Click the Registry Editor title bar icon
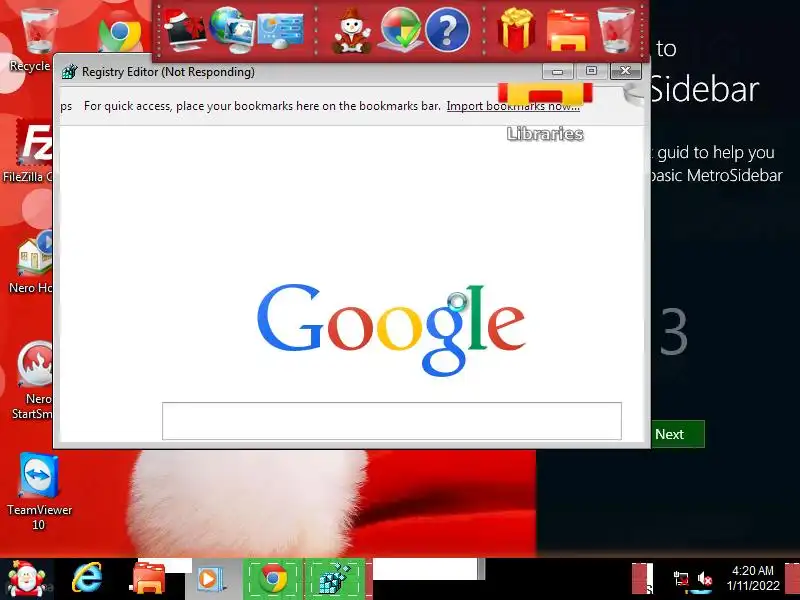Screen dimensions: 800x600 point(69,72)
